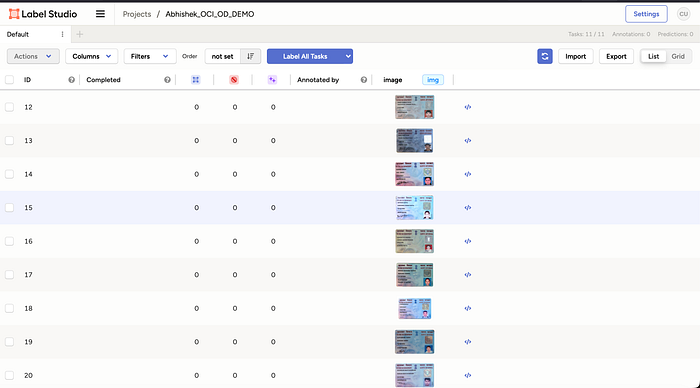700x388 pixels.
Task: Open help icon beside ID column
Action: 71,80
